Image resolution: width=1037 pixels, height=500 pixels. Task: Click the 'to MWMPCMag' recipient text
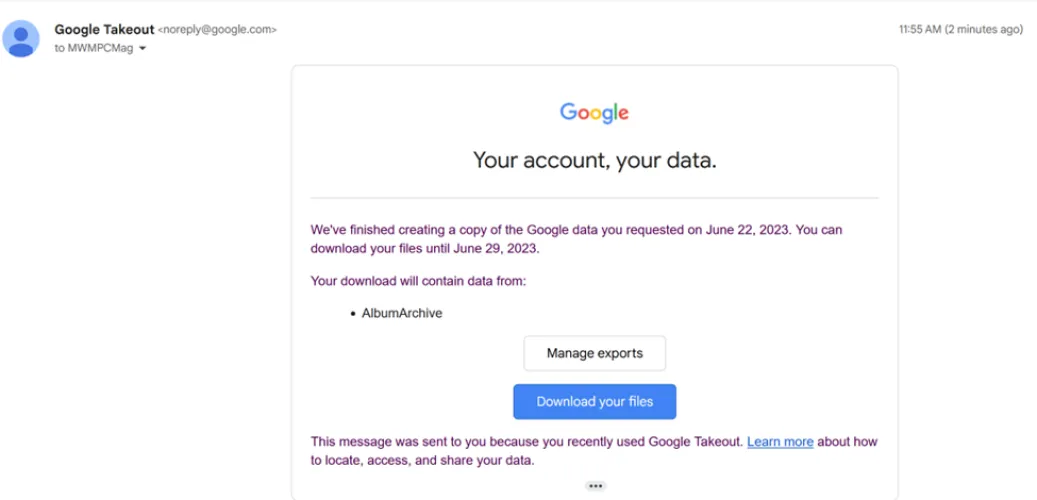[x=94, y=48]
